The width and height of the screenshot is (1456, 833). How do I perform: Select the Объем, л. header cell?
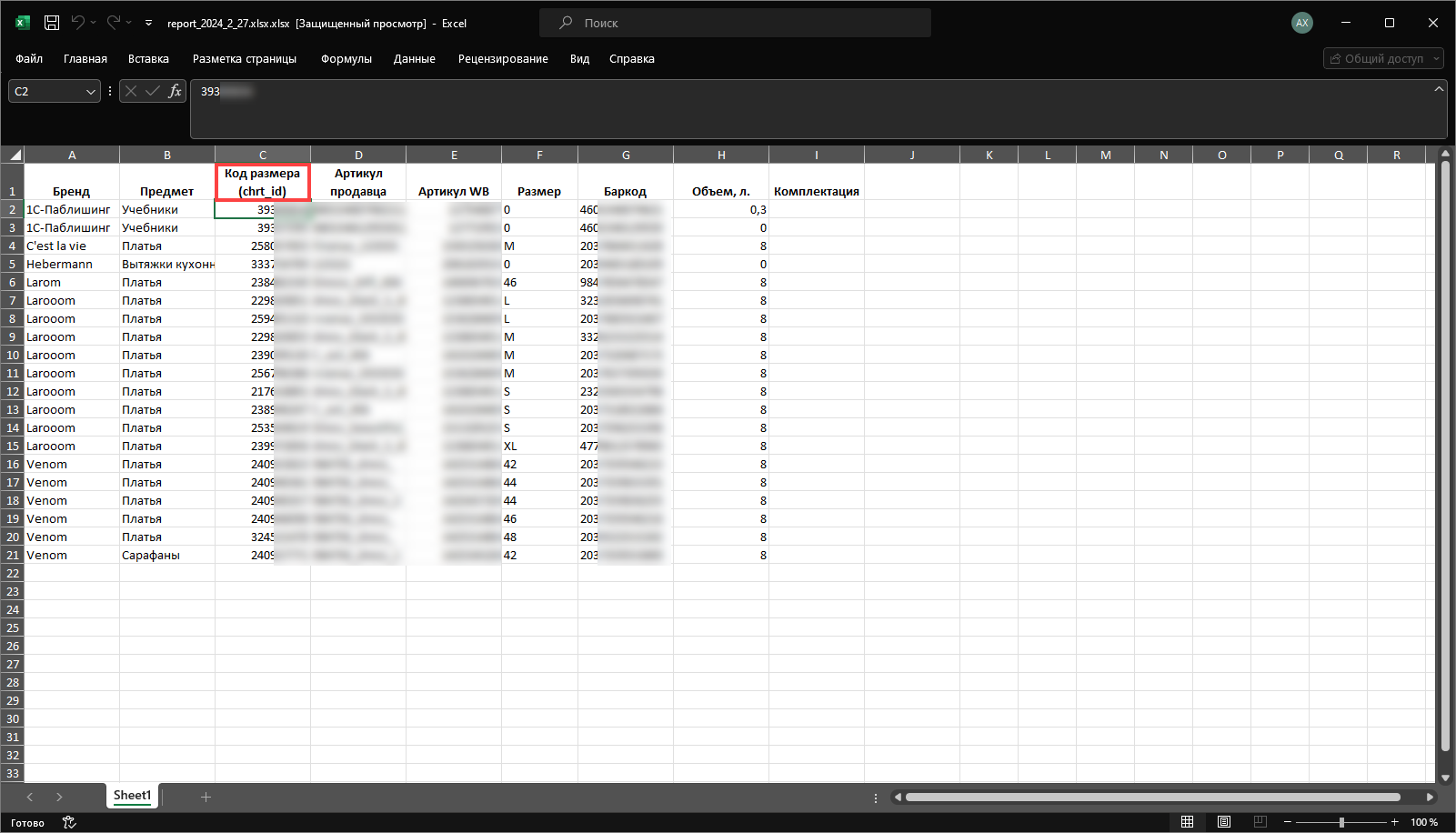tap(721, 182)
